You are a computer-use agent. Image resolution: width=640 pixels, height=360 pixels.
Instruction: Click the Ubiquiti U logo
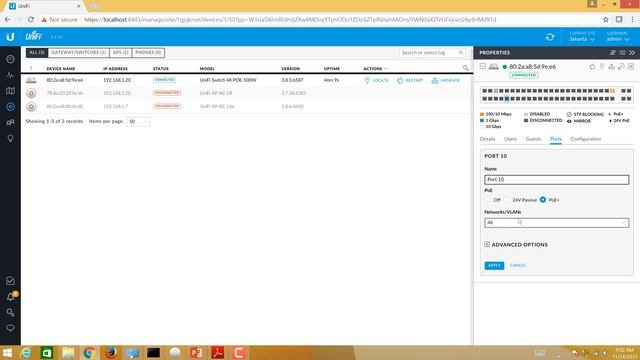coord(10,37)
